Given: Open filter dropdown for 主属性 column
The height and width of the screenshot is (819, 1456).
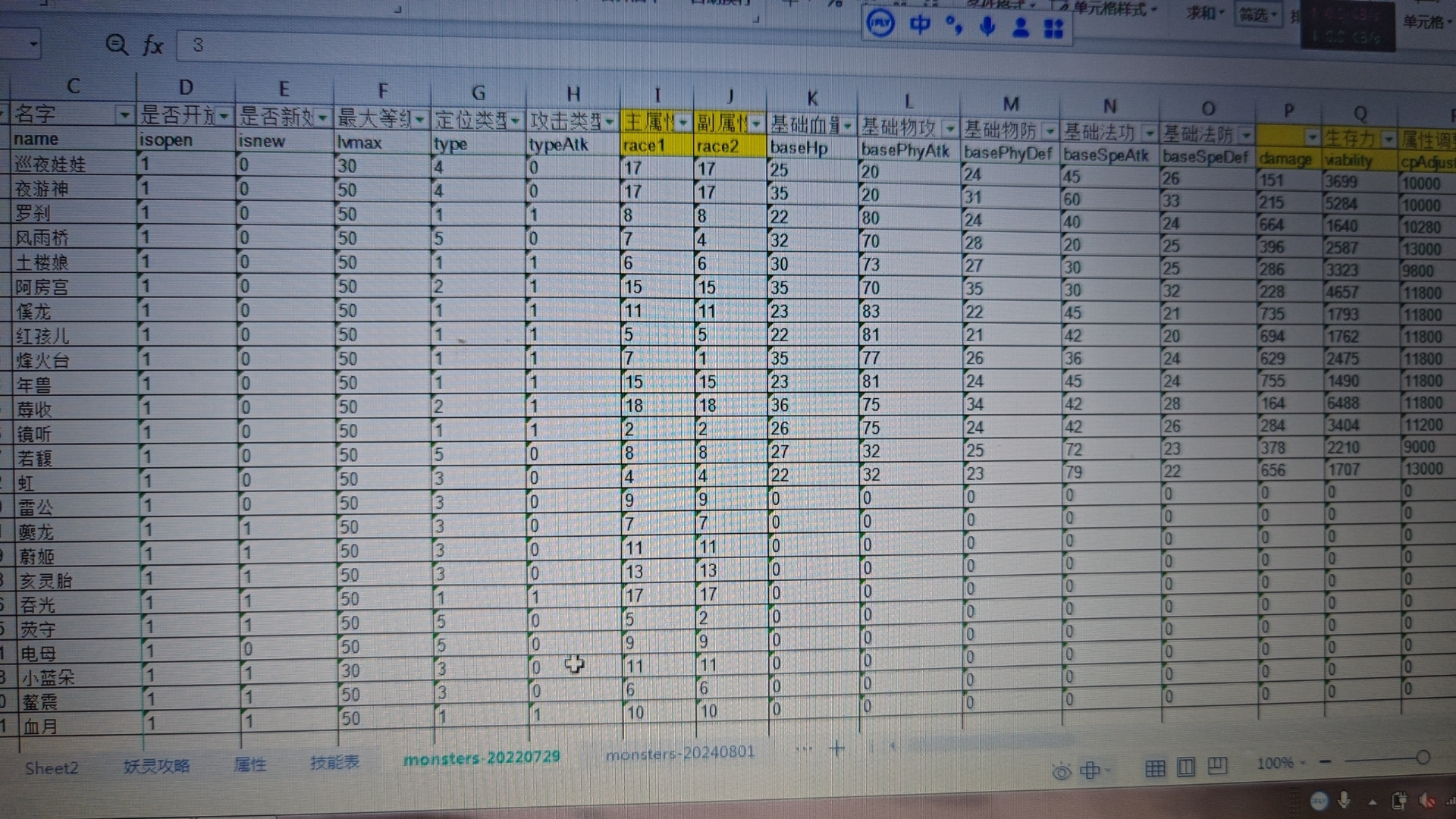Looking at the screenshot, I should click(x=684, y=123).
